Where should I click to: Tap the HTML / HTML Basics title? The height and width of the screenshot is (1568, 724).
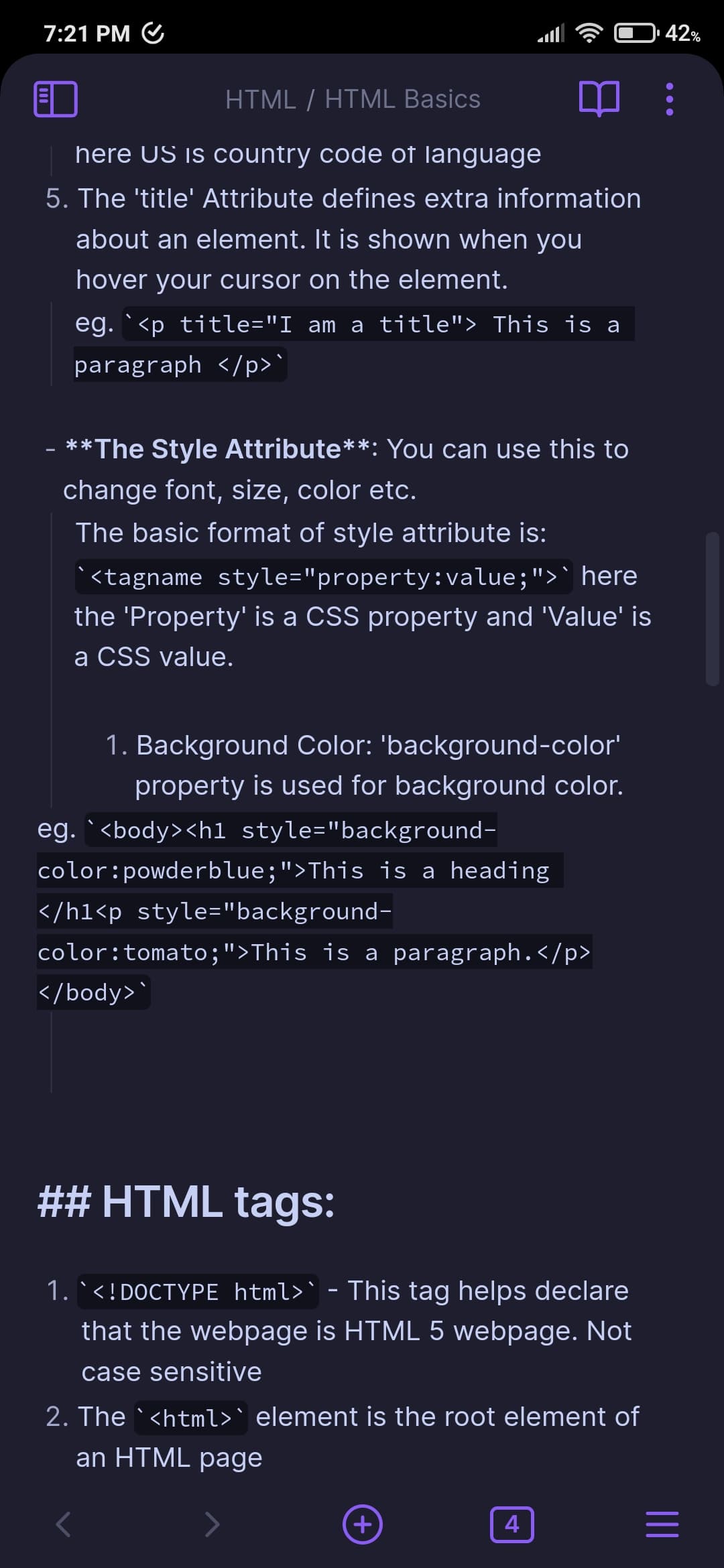click(x=353, y=99)
